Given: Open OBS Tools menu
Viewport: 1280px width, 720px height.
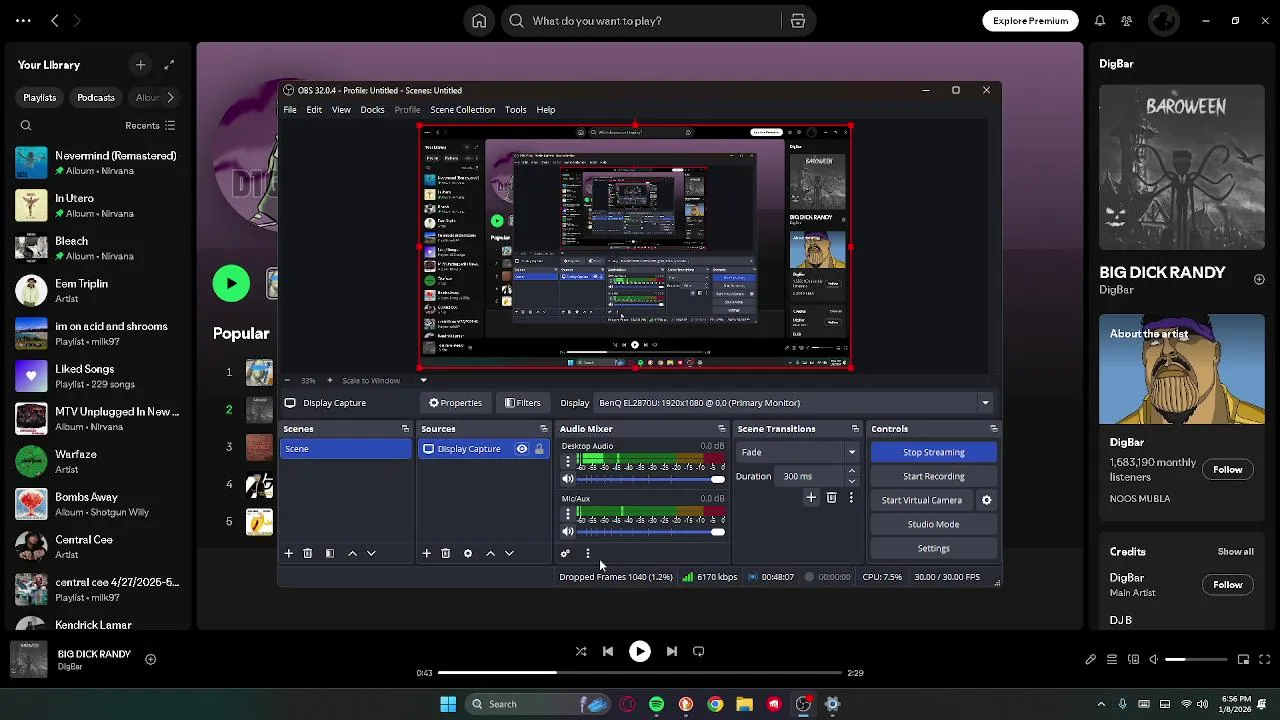Looking at the screenshot, I should coord(516,110).
